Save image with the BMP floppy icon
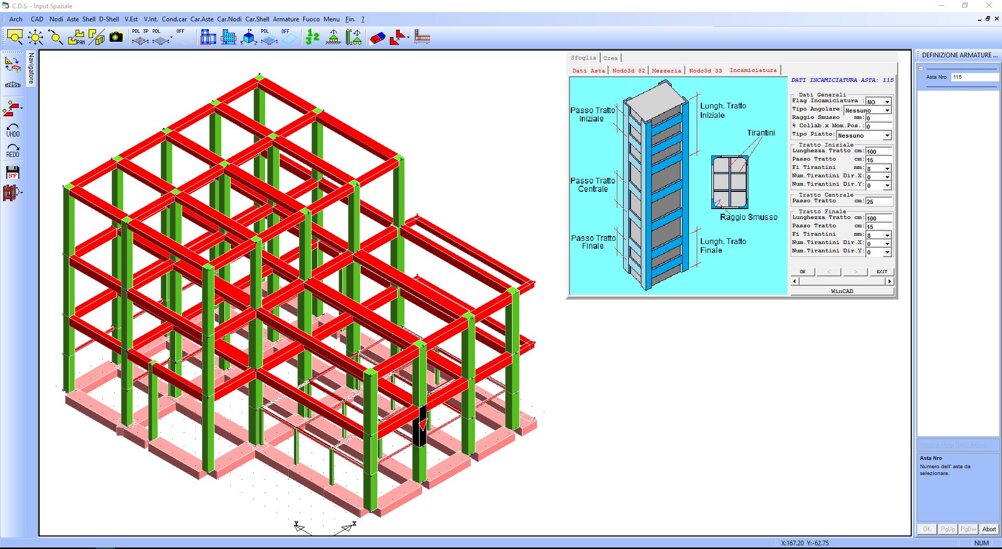Screen dimensions: 1002x549 pos(13,171)
